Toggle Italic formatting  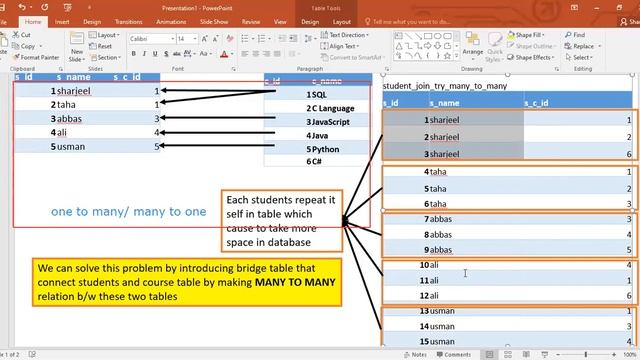click(x=144, y=54)
